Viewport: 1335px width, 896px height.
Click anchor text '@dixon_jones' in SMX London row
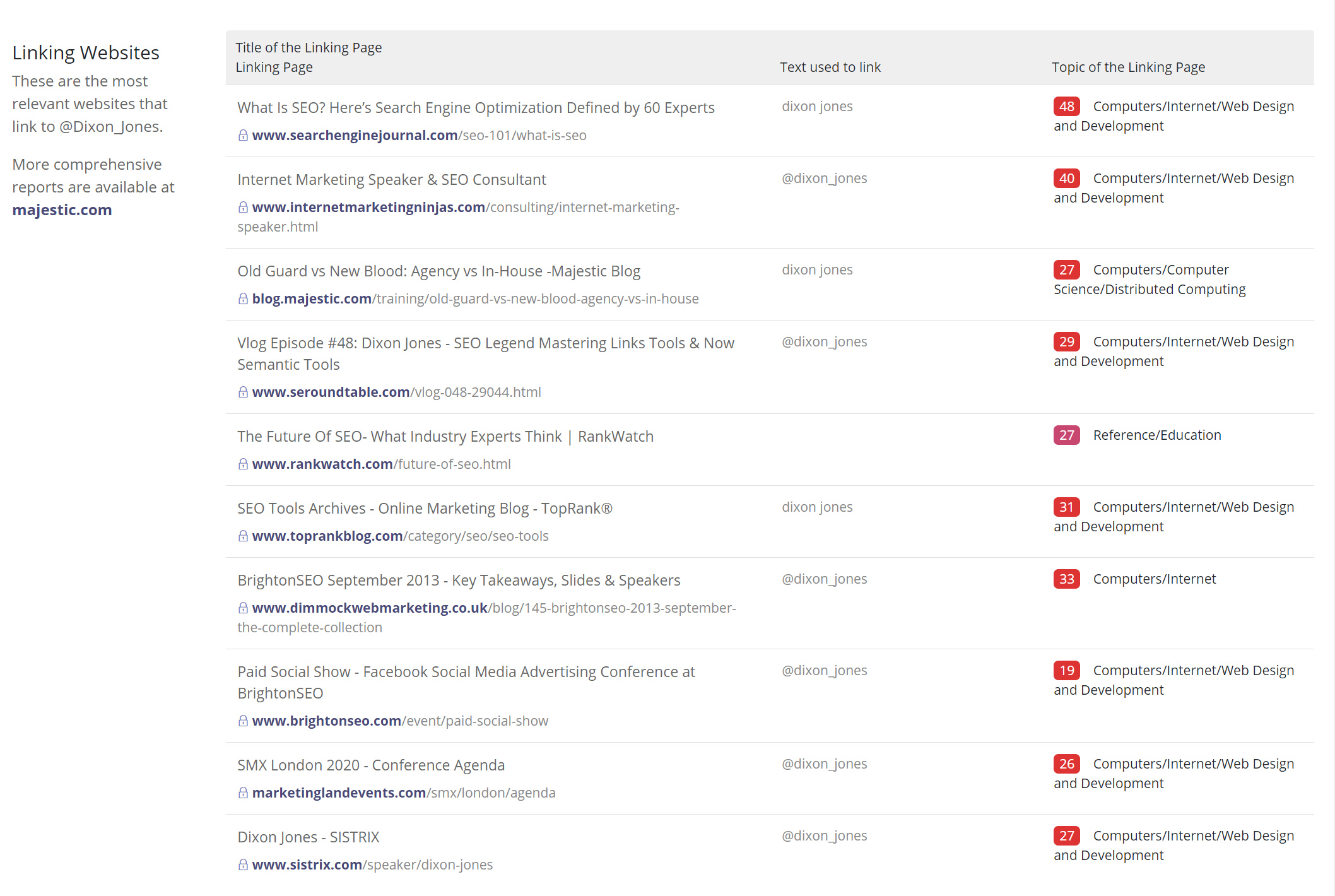(825, 763)
